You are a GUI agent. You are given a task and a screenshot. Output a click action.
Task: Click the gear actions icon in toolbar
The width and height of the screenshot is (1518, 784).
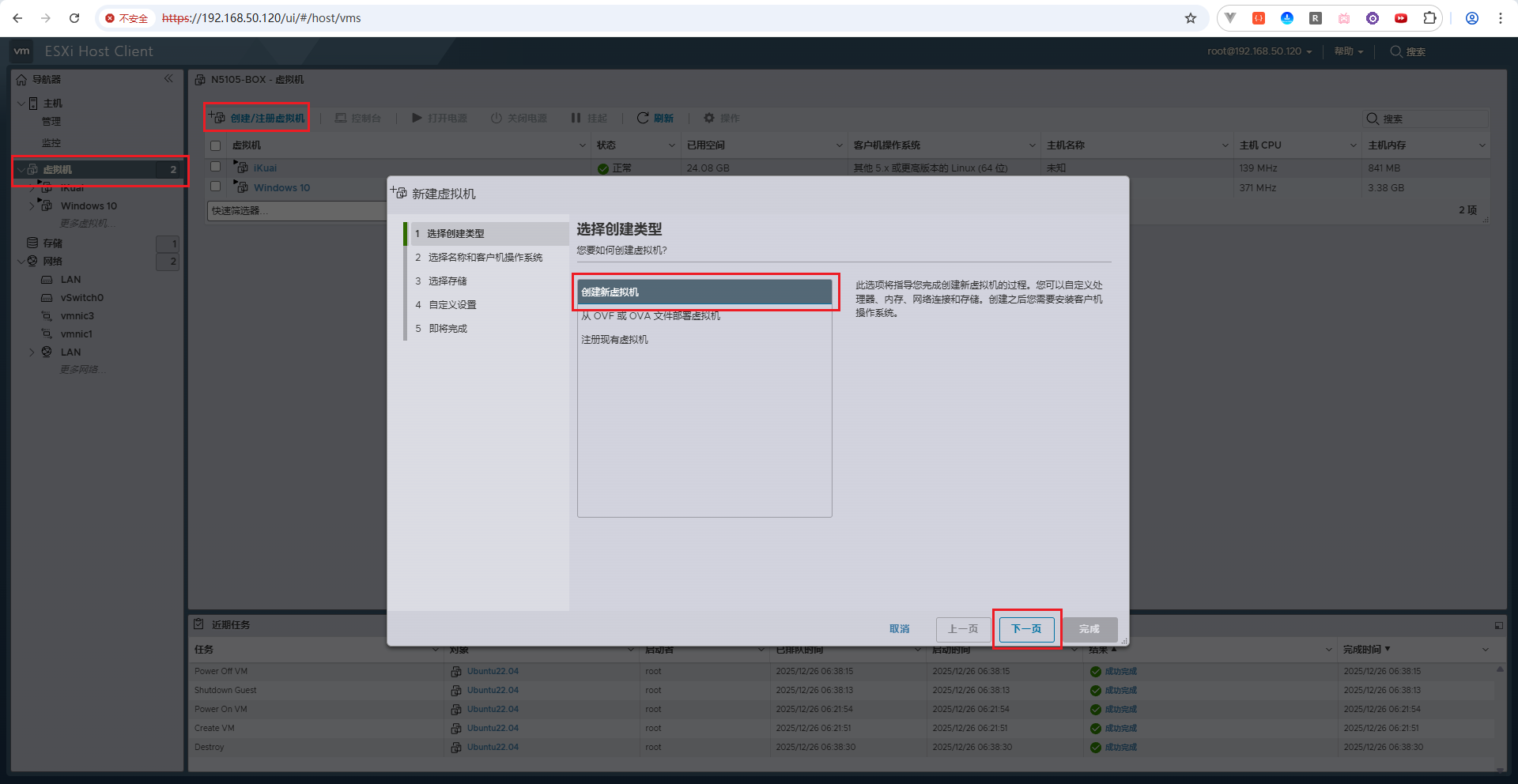tap(709, 118)
